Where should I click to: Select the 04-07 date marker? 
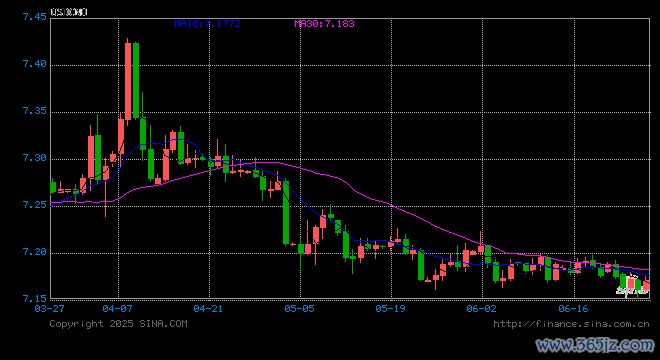(x=117, y=309)
